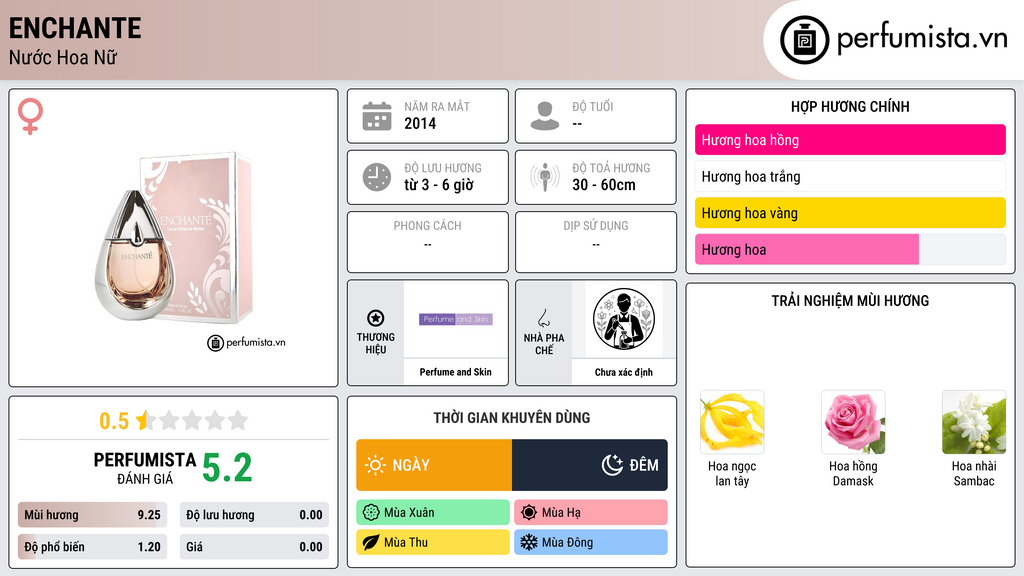This screenshot has width=1024, height=576.
Task: Click the Thời gian khuyên dùng heading
Action: coord(512,418)
